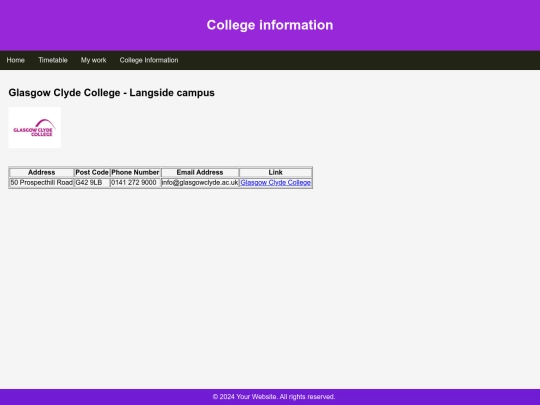
Task: Click the Post Code column header
Action: point(92,173)
